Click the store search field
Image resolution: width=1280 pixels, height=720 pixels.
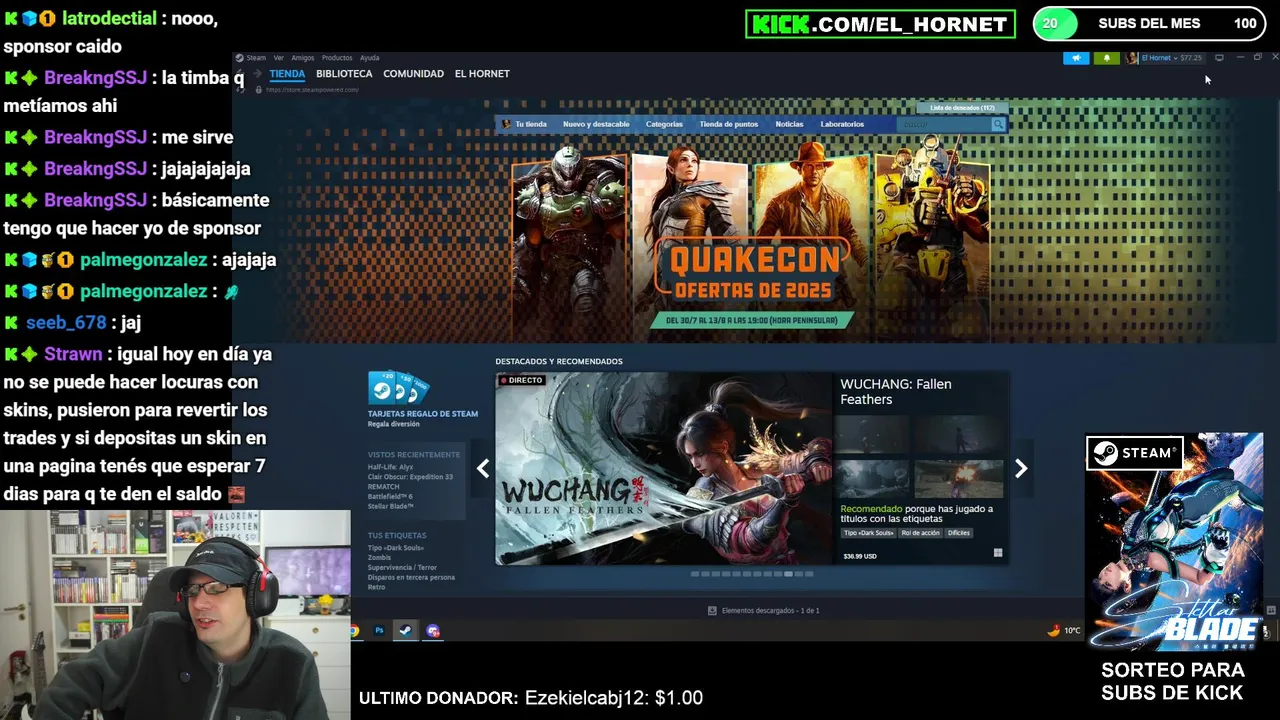click(943, 124)
